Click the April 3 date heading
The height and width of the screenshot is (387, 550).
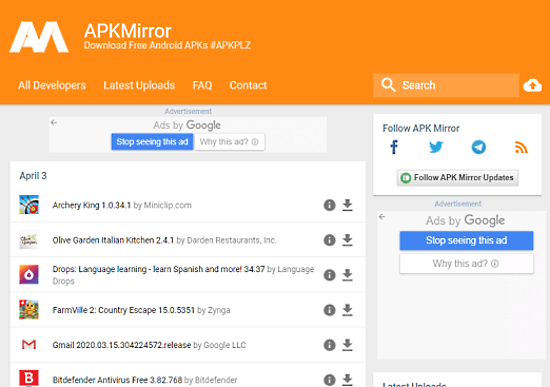click(33, 176)
